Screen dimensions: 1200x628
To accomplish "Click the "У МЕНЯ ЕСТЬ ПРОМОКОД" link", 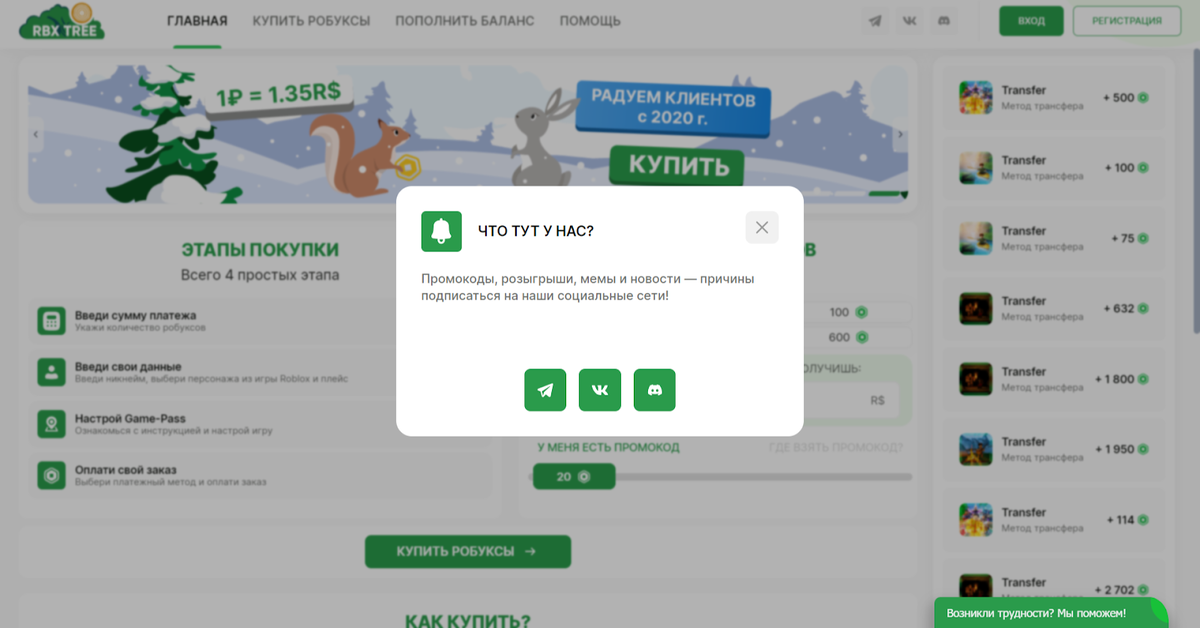I will coord(608,447).
